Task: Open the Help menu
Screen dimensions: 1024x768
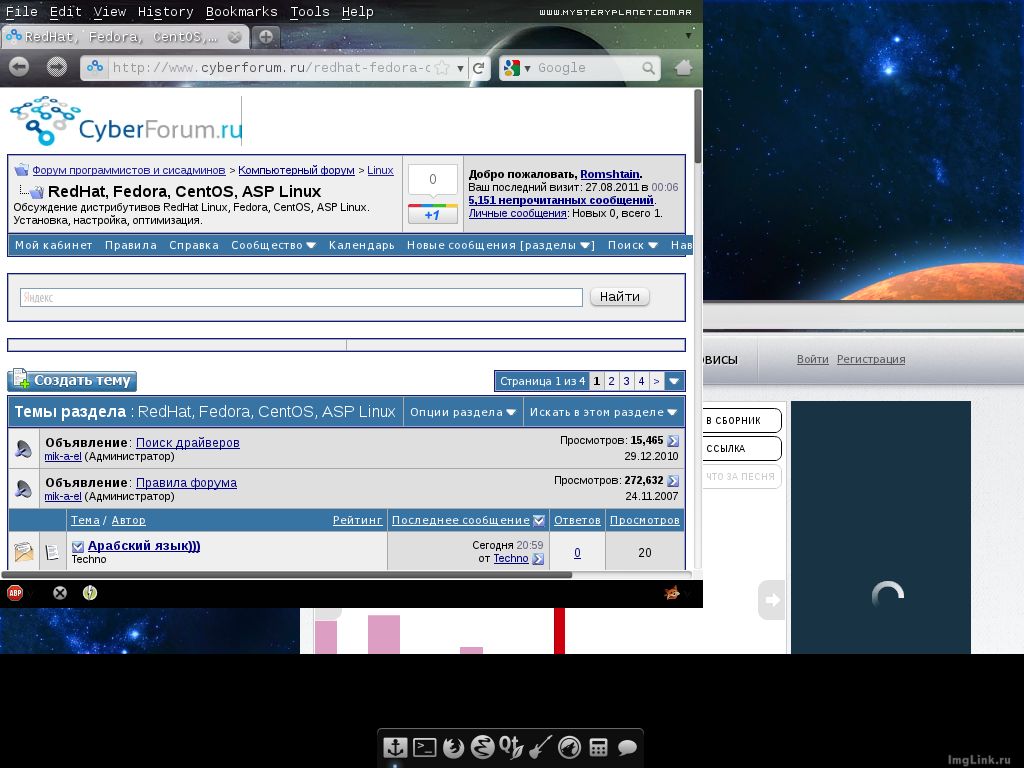Action: 358,12
